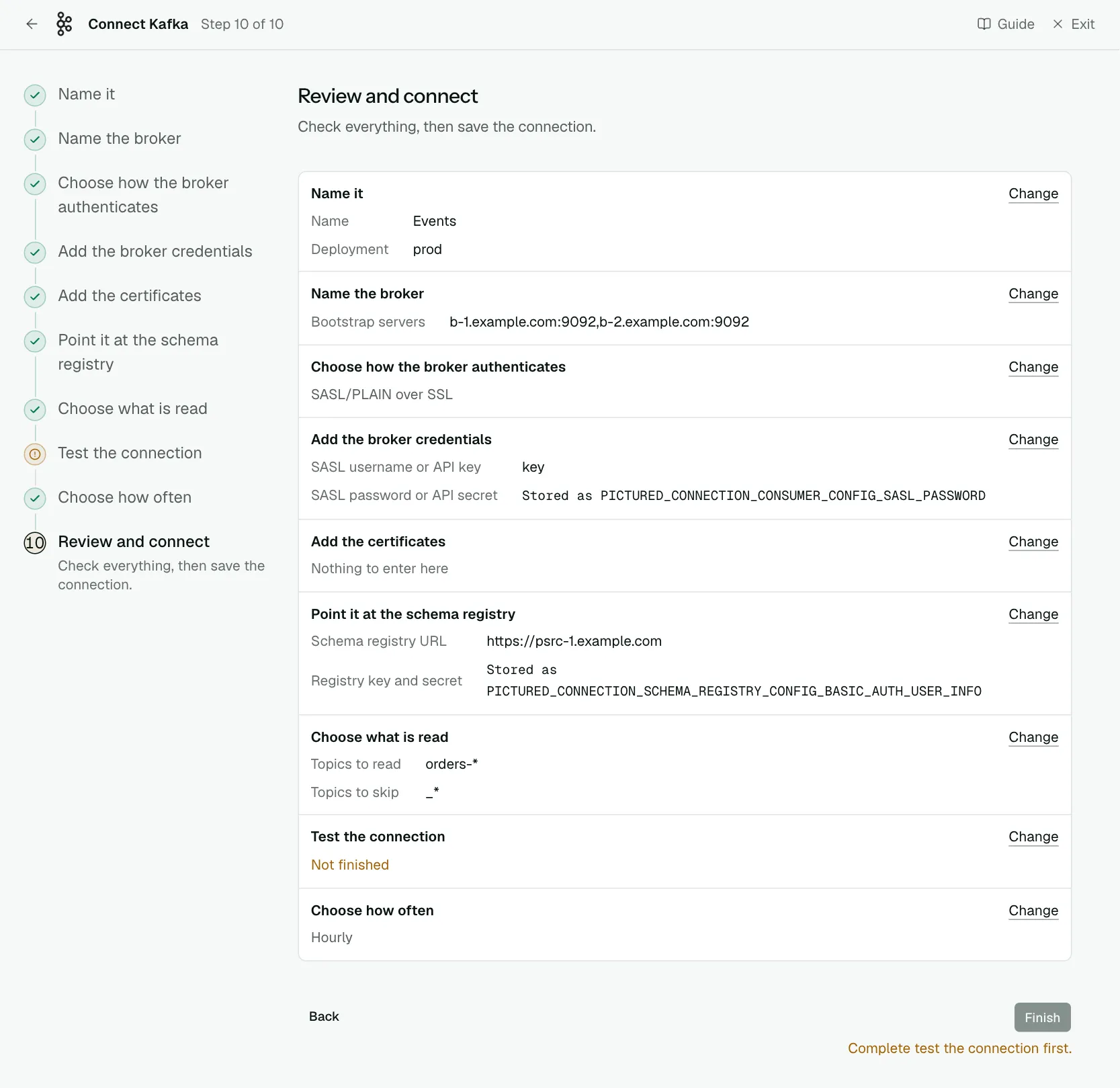This screenshot has height=1088, width=1120.
Task: Click the Back button
Action: point(324,1017)
